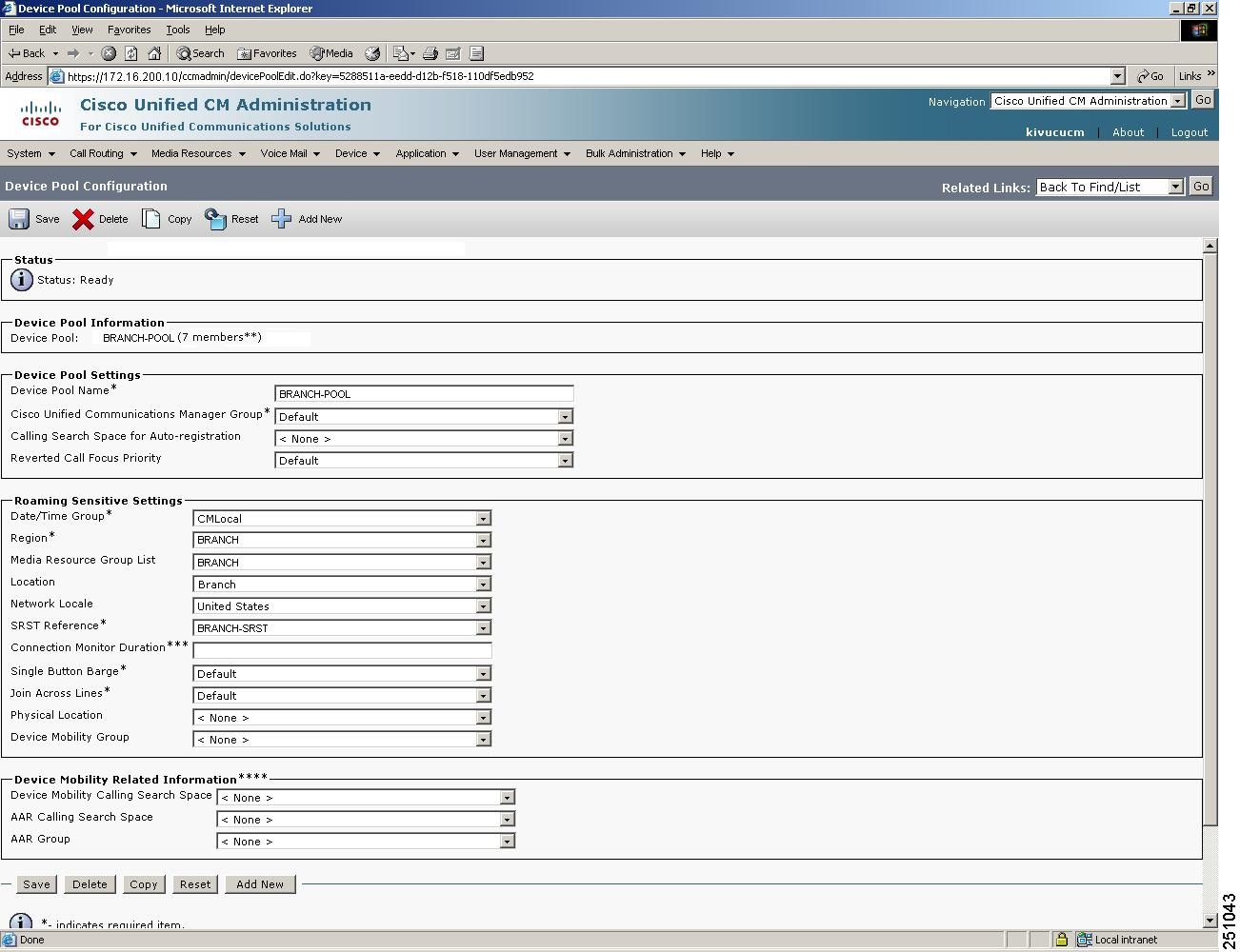Screen dimensions: 1240x952
Task: Click the IE Print icon
Action: point(430,53)
